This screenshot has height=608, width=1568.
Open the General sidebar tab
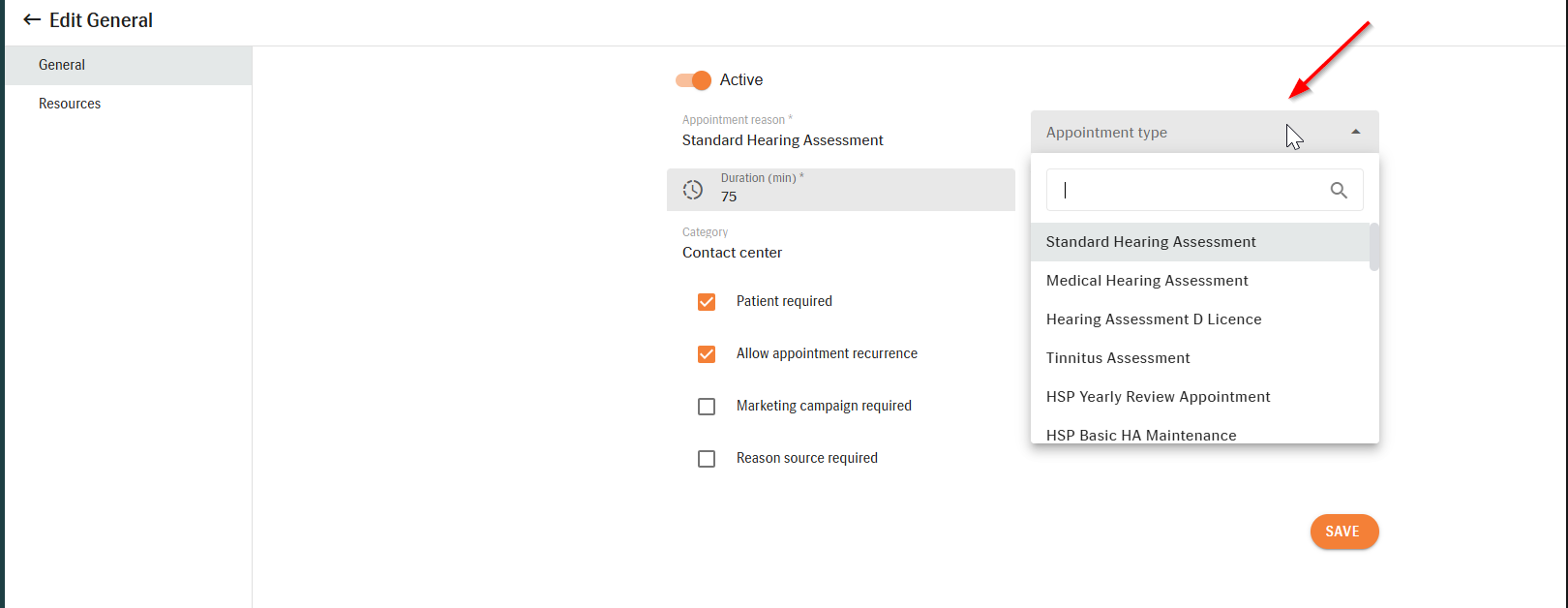pyautogui.click(x=128, y=65)
